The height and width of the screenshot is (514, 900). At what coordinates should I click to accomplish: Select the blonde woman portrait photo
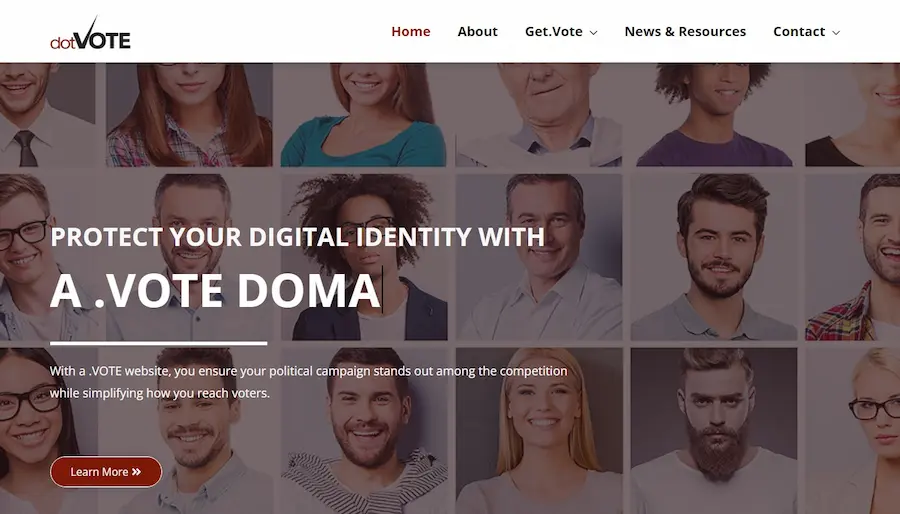[539, 430]
